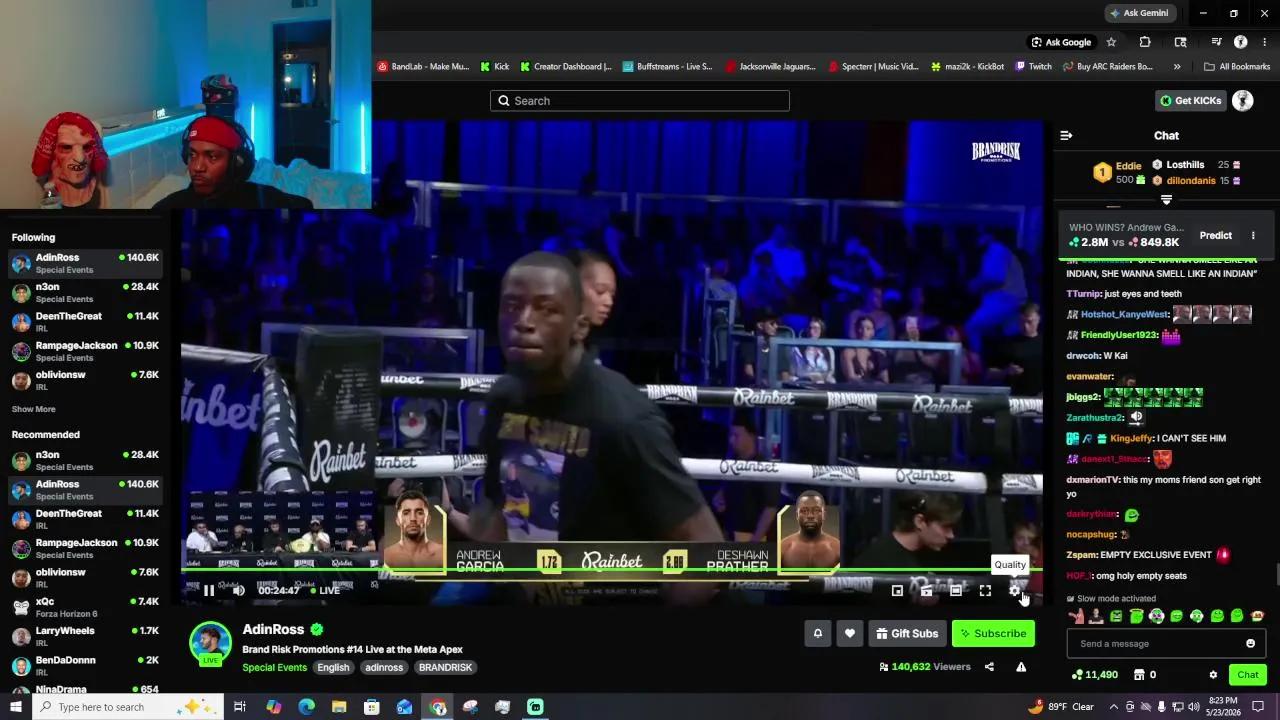The image size is (1280, 720).
Task: Select the English language tag
Action: (x=333, y=667)
